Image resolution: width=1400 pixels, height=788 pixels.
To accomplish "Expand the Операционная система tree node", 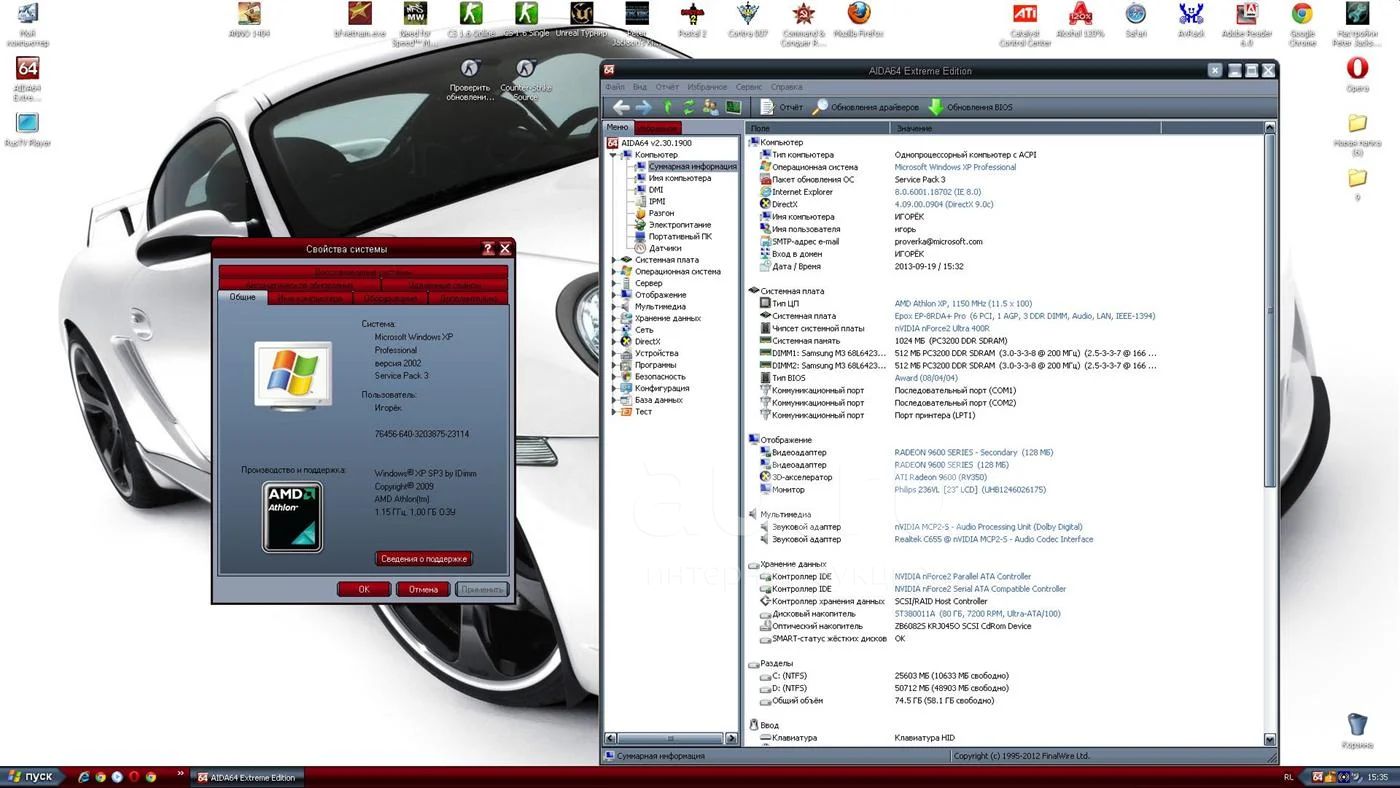I will (614, 271).
